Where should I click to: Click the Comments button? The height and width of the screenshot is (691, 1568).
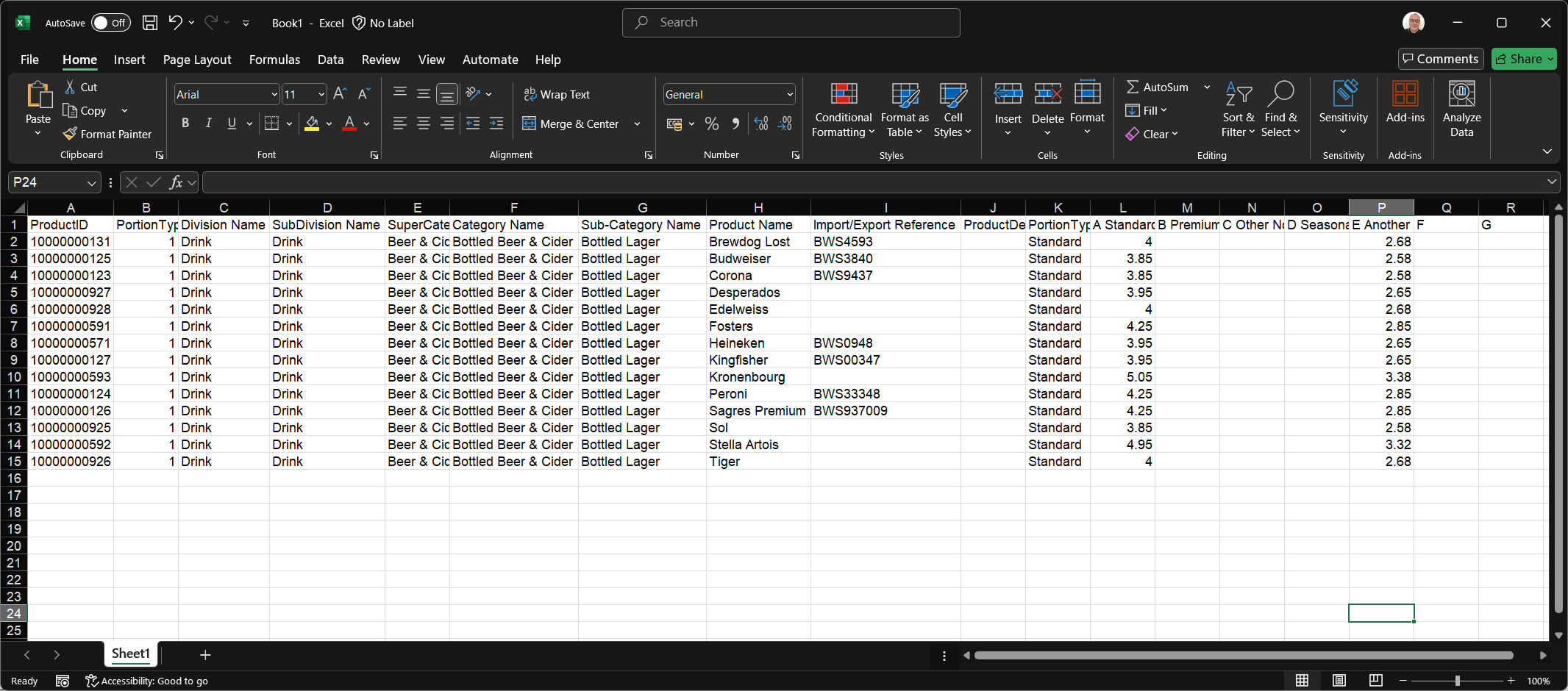(1440, 59)
